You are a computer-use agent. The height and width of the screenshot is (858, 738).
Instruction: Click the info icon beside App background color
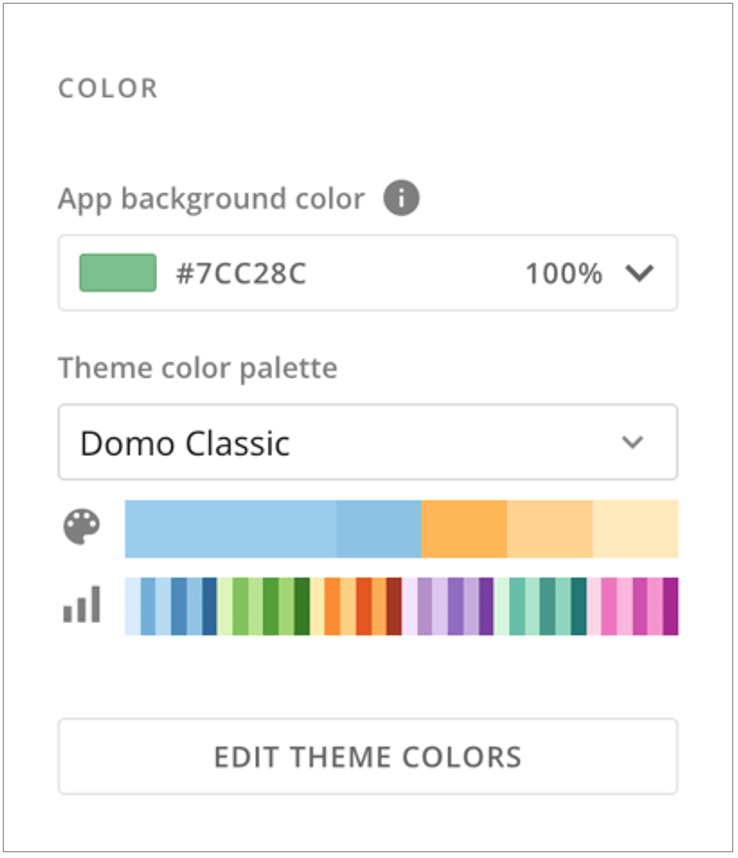[401, 198]
